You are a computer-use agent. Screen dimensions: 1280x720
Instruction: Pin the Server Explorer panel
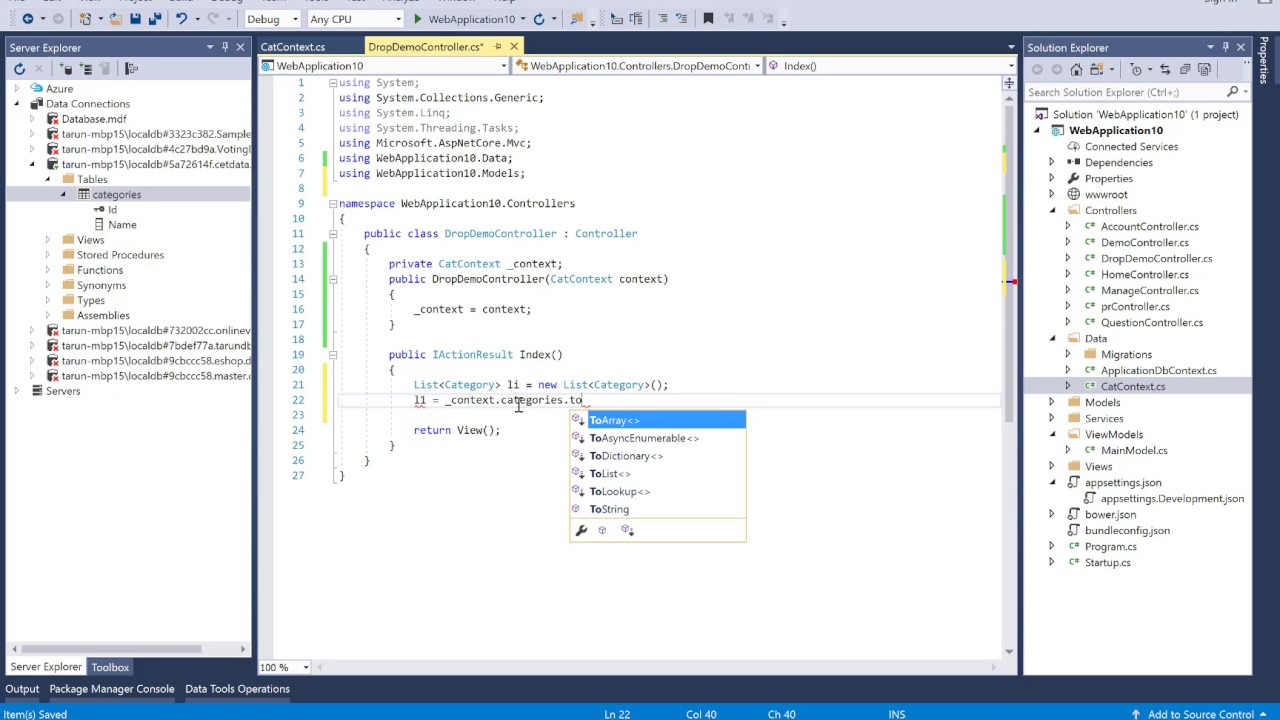(225, 47)
